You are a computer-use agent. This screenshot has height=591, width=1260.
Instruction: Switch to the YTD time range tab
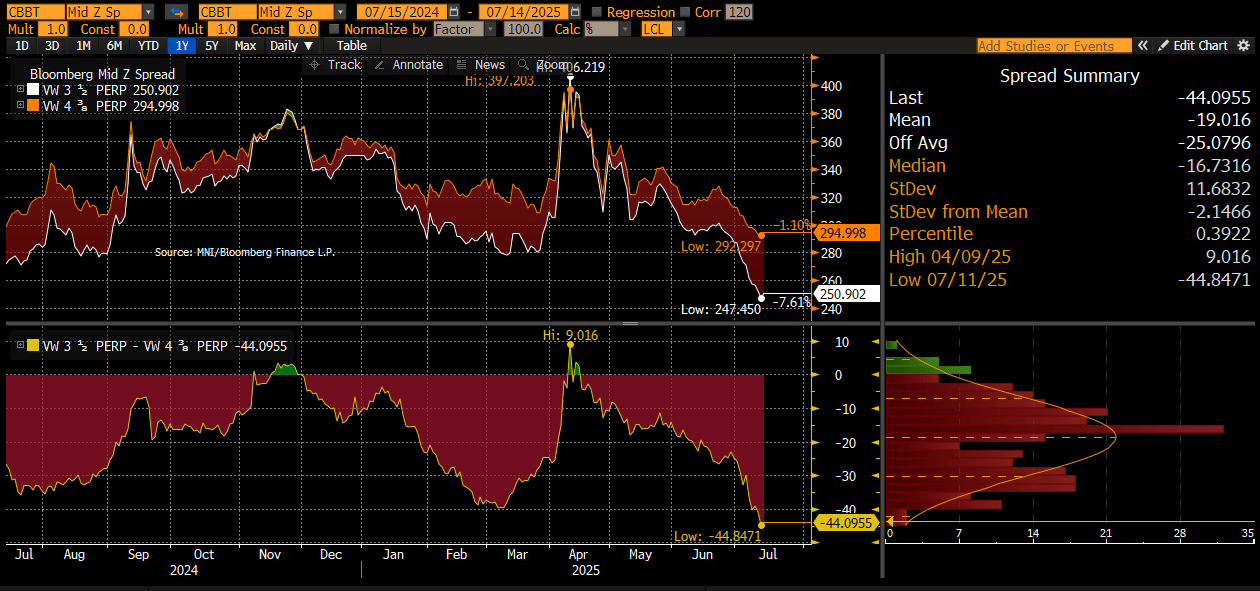tap(148, 45)
